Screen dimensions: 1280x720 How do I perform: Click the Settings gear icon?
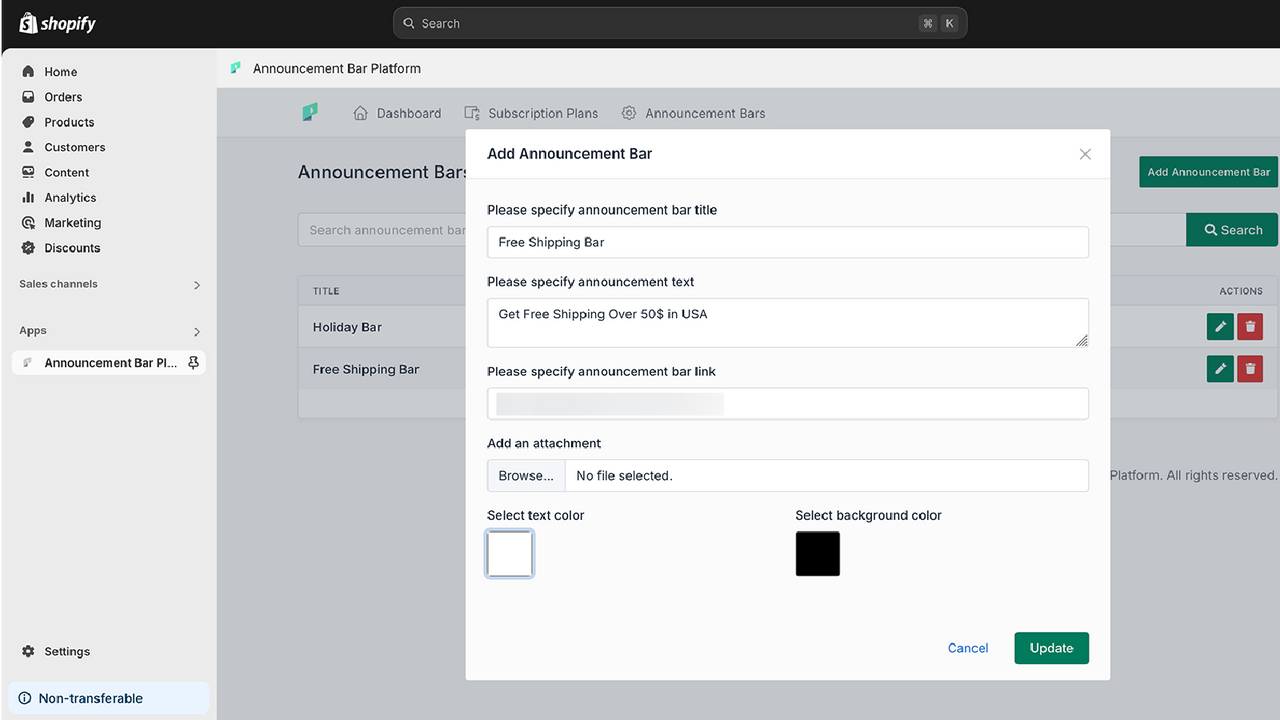point(28,652)
